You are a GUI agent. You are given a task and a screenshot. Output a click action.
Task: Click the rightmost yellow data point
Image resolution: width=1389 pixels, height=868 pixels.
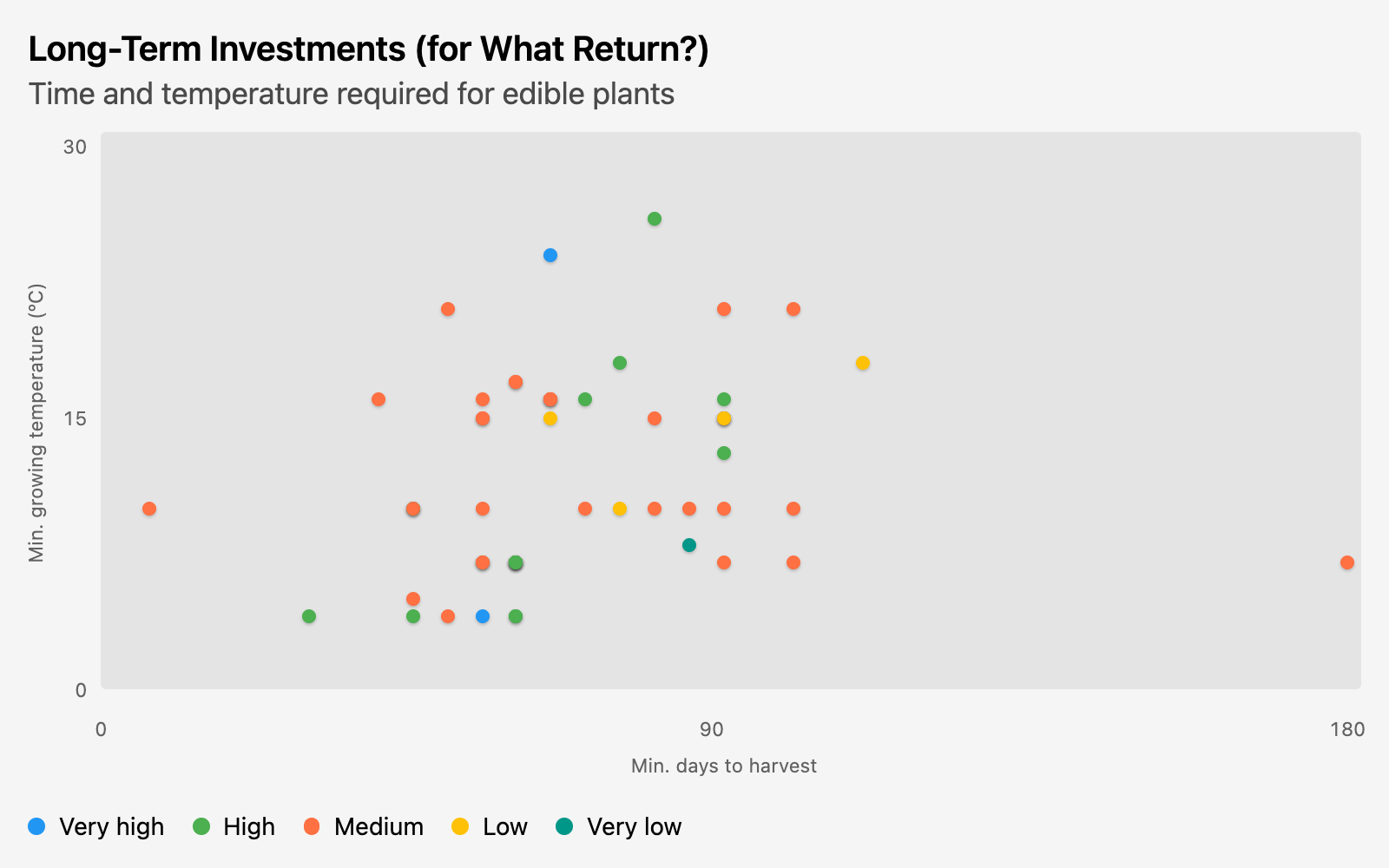point(863,363)
